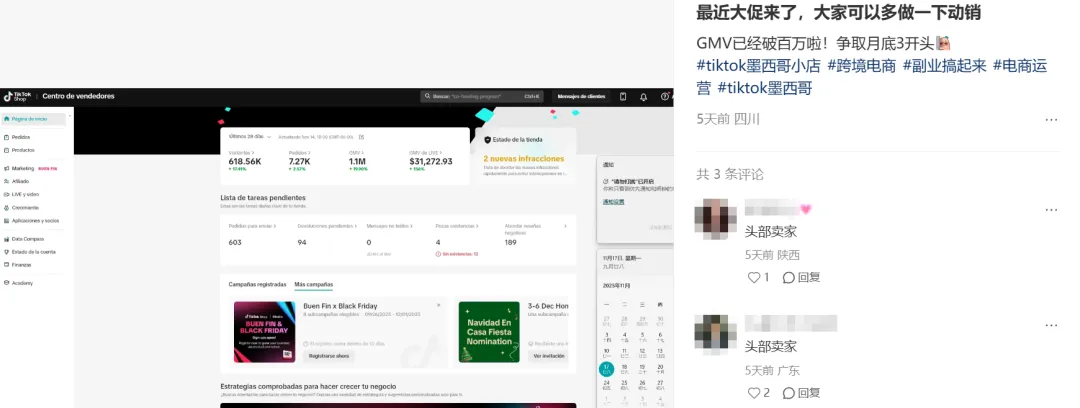Viewport: 1080px width, 408px height.
Task: Open options menu for 广东 comment
Action: (x=1051, y=325)
